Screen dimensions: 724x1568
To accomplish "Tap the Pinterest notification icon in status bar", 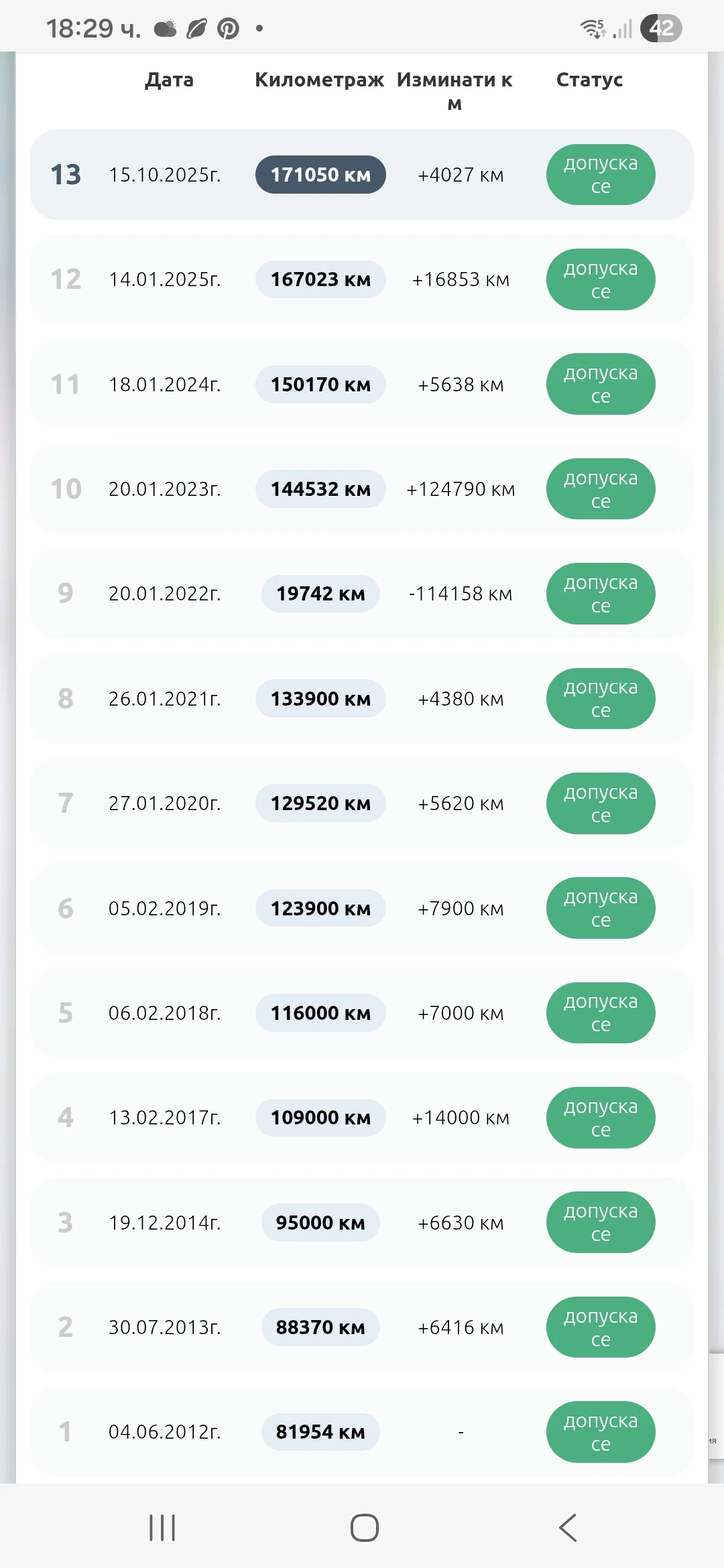I will click(x=228, y=29).
